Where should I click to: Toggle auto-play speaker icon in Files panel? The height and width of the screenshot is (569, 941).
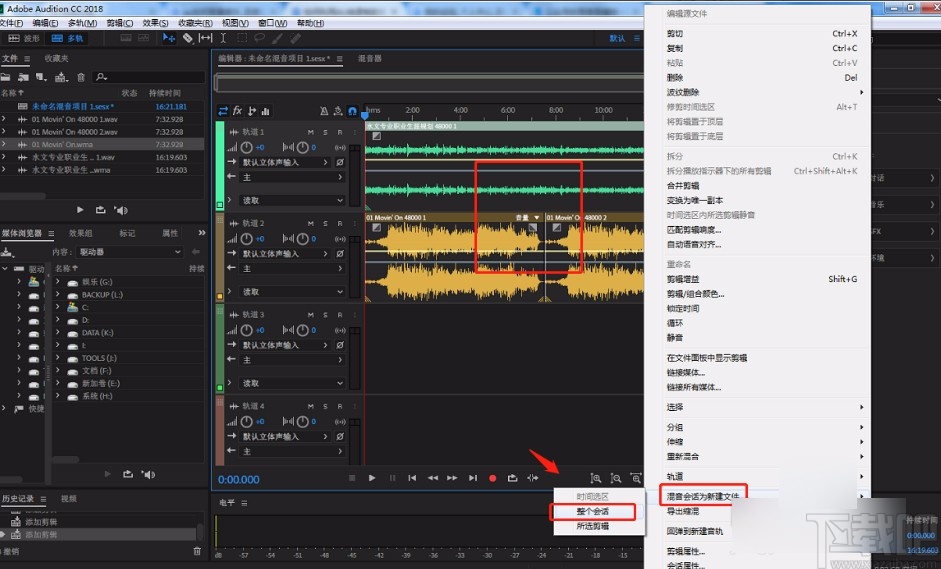[121, 210]
